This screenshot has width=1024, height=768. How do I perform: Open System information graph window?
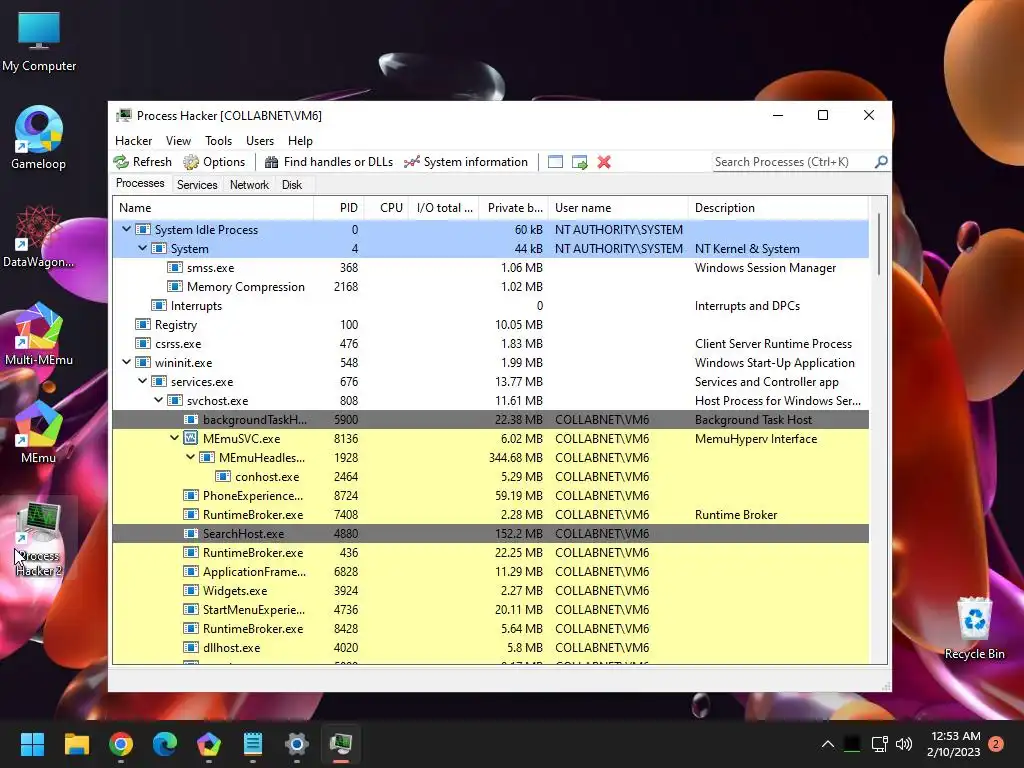[x=466, y=162]
